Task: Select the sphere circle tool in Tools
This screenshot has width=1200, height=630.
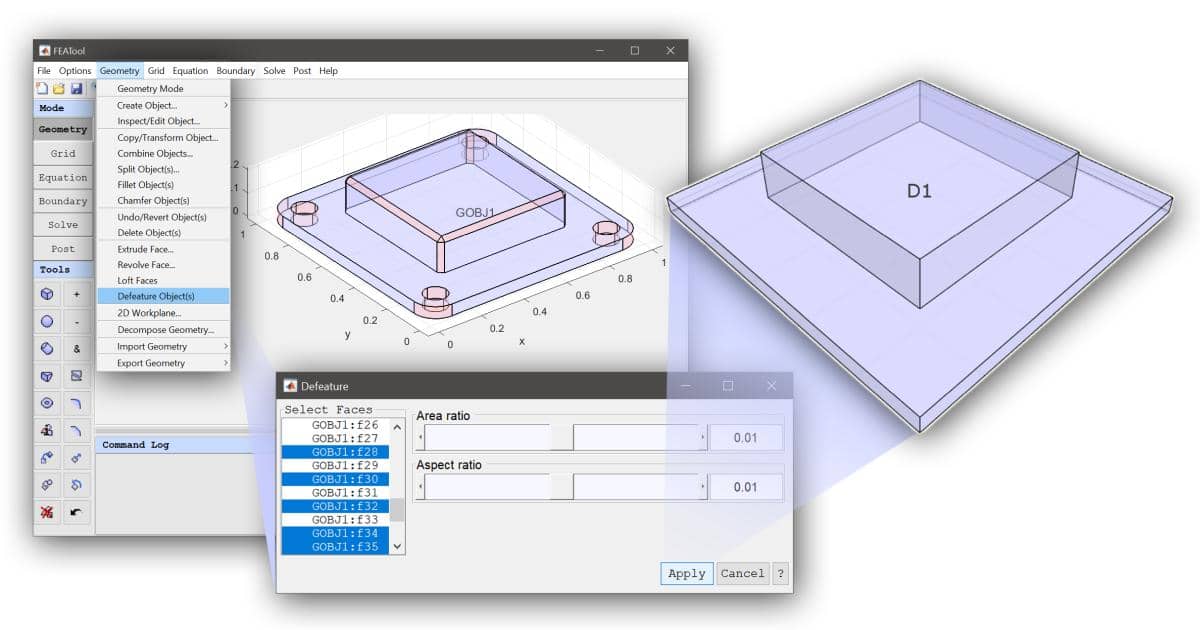Action: [x=47, y=322]
